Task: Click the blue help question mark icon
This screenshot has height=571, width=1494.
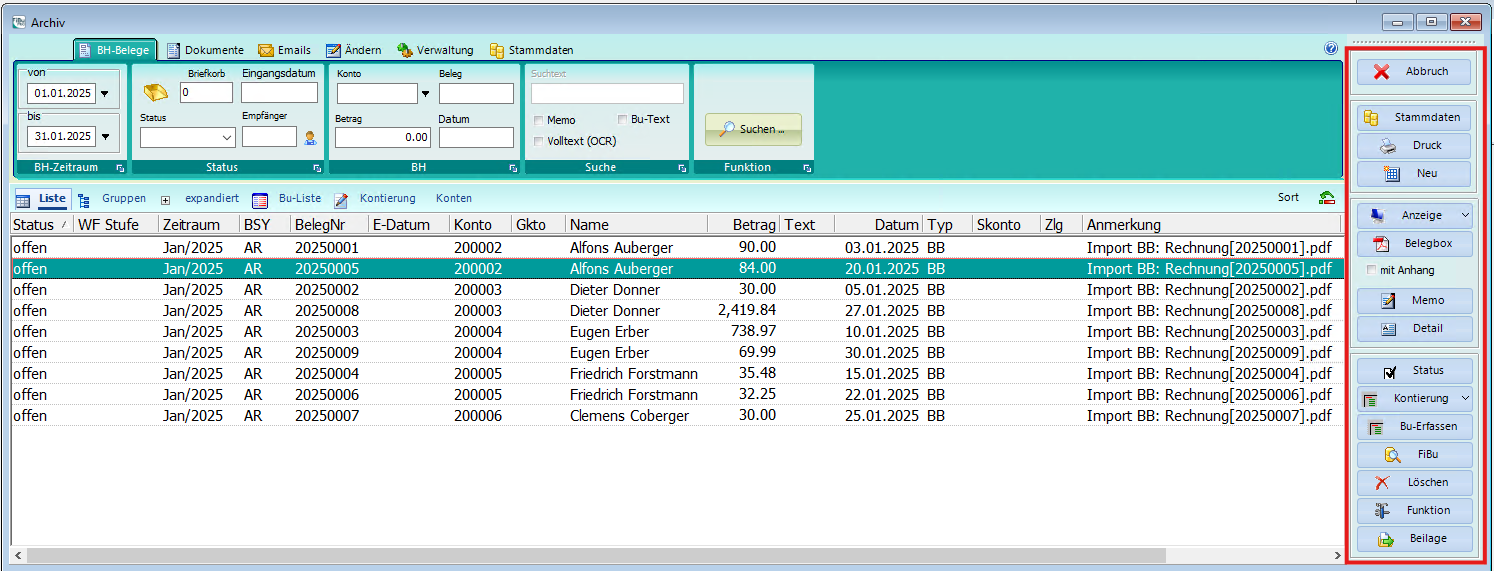Action: [x=1331, y=48]
